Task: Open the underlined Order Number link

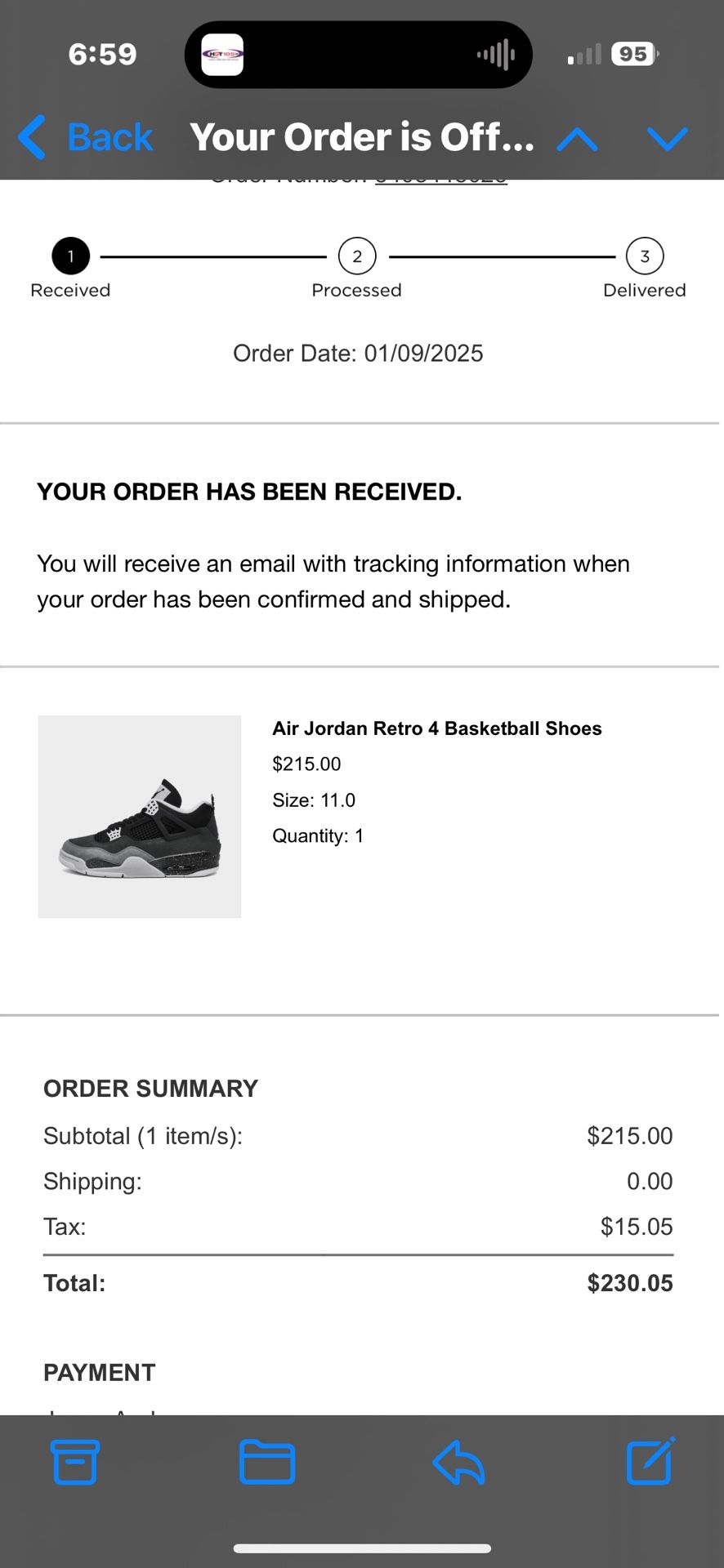Action: click(441, 176)
